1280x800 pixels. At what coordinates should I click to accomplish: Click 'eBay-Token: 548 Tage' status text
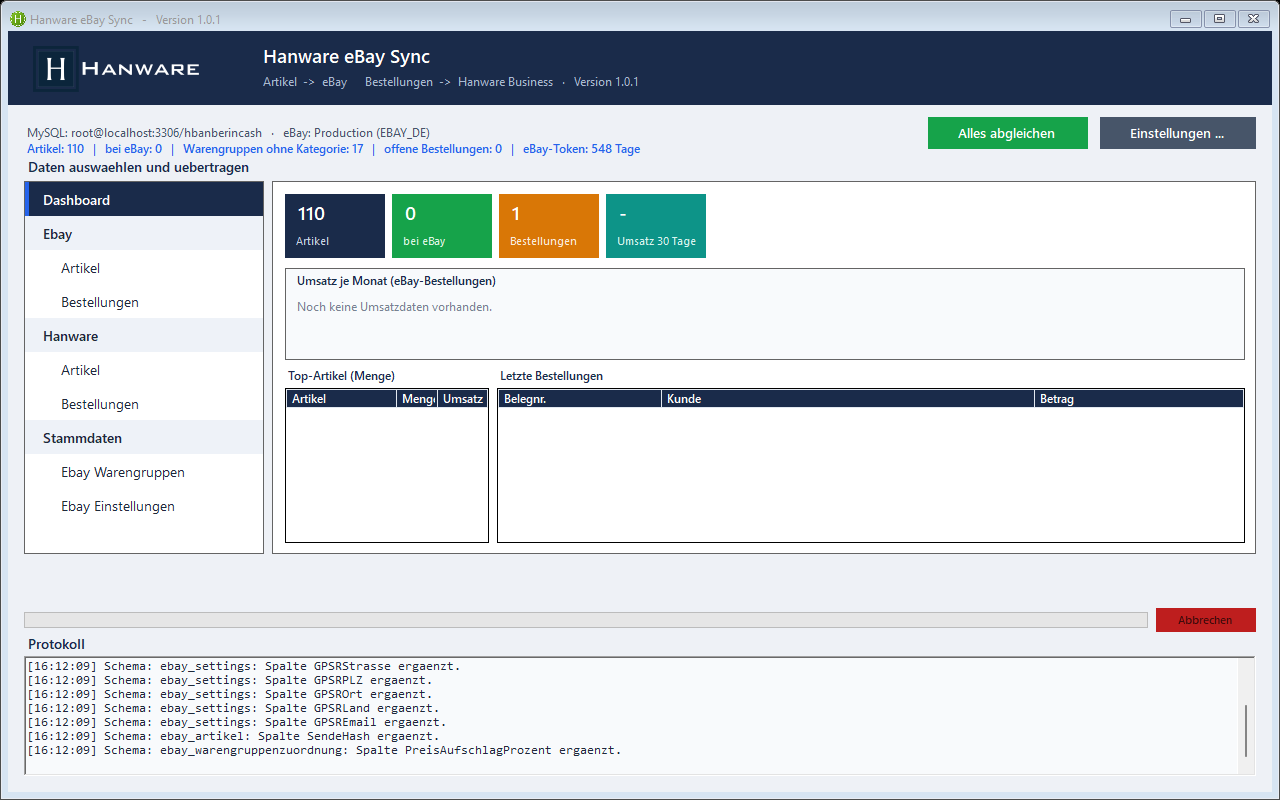click(581, 149)
